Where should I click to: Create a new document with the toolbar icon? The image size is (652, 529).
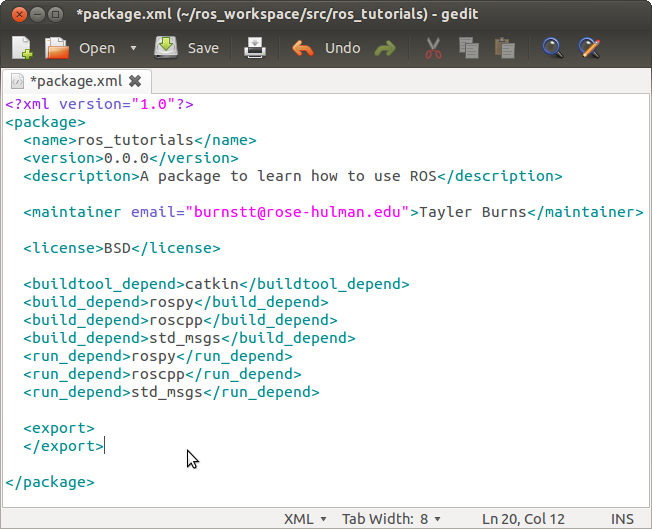tap(22, 48)
